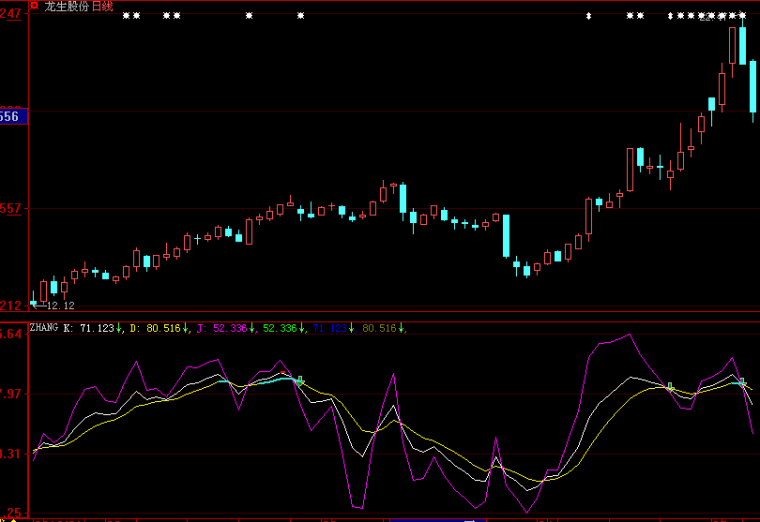Click the diamond-shaped marker in the top marker row
Image resolution: width=760 pixels, height=522 pixels.
[x=589, y=16]
